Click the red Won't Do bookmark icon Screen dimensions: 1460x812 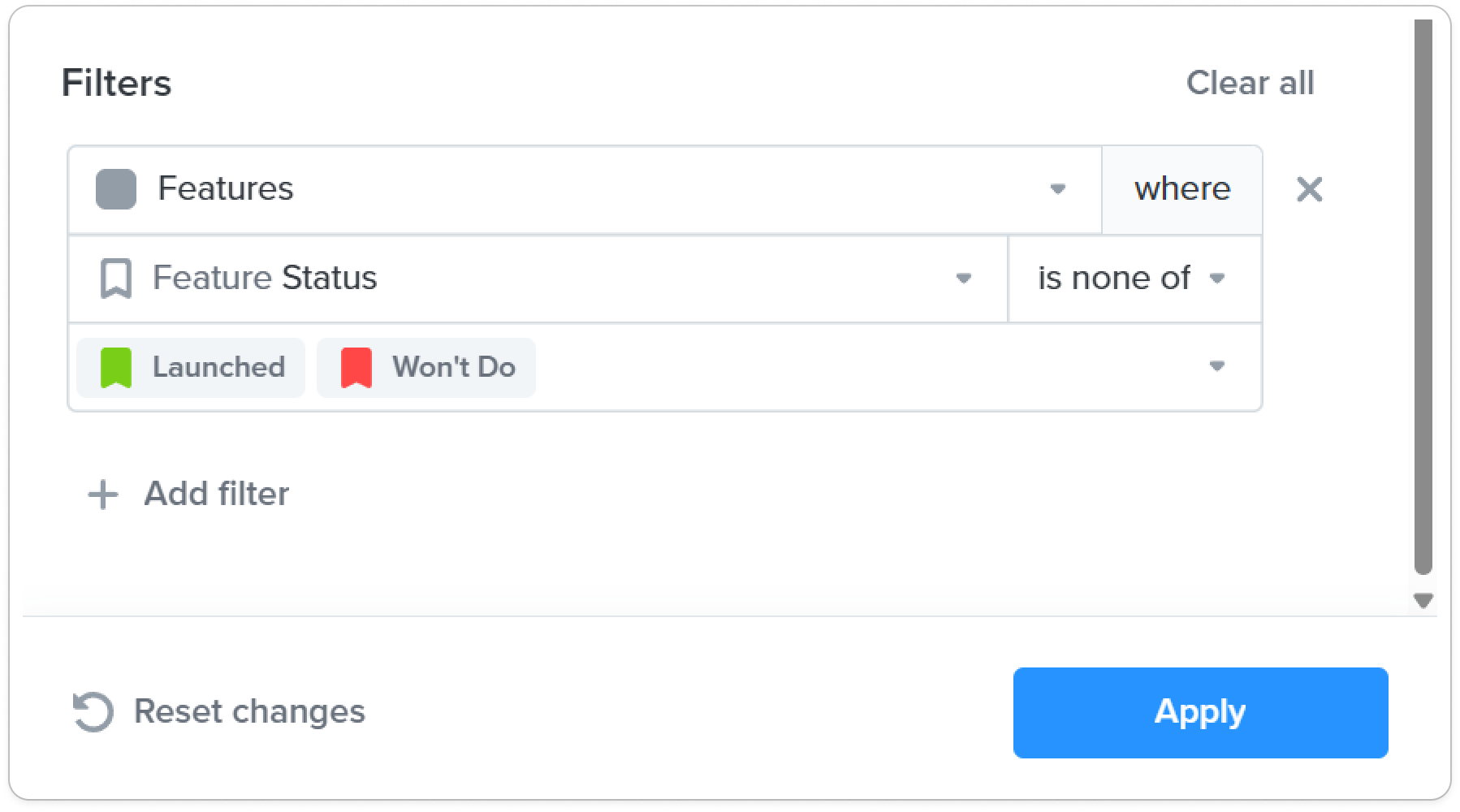pos(356,367)
